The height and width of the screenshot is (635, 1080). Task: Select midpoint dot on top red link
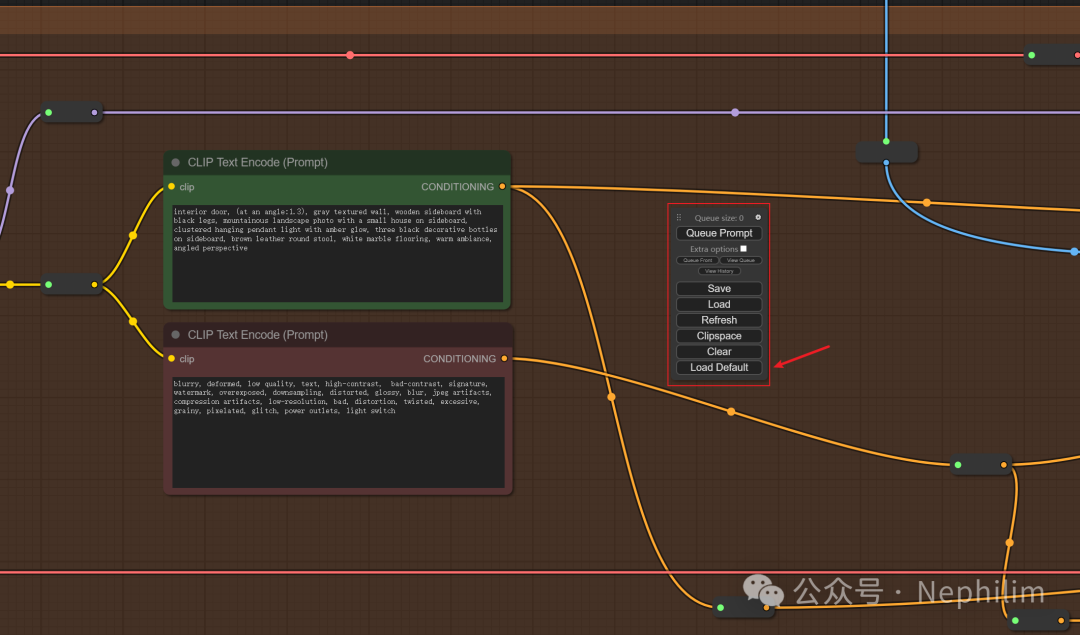350,55
